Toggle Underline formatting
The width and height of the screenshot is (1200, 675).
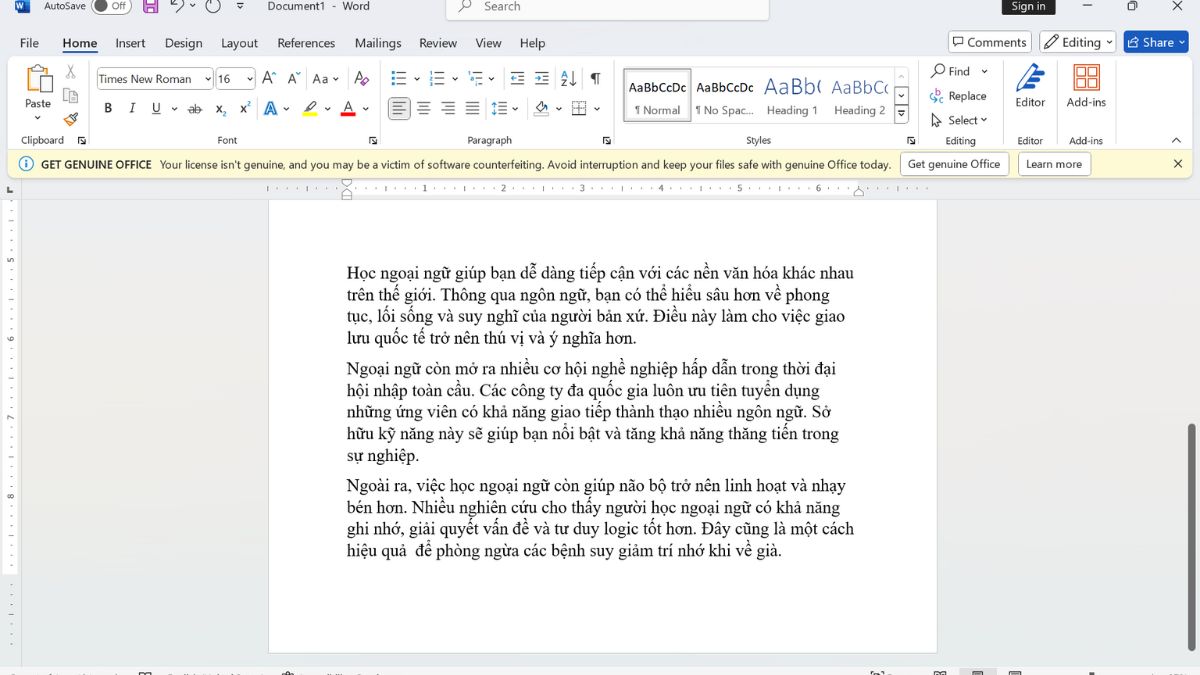(x=156, y=108)
